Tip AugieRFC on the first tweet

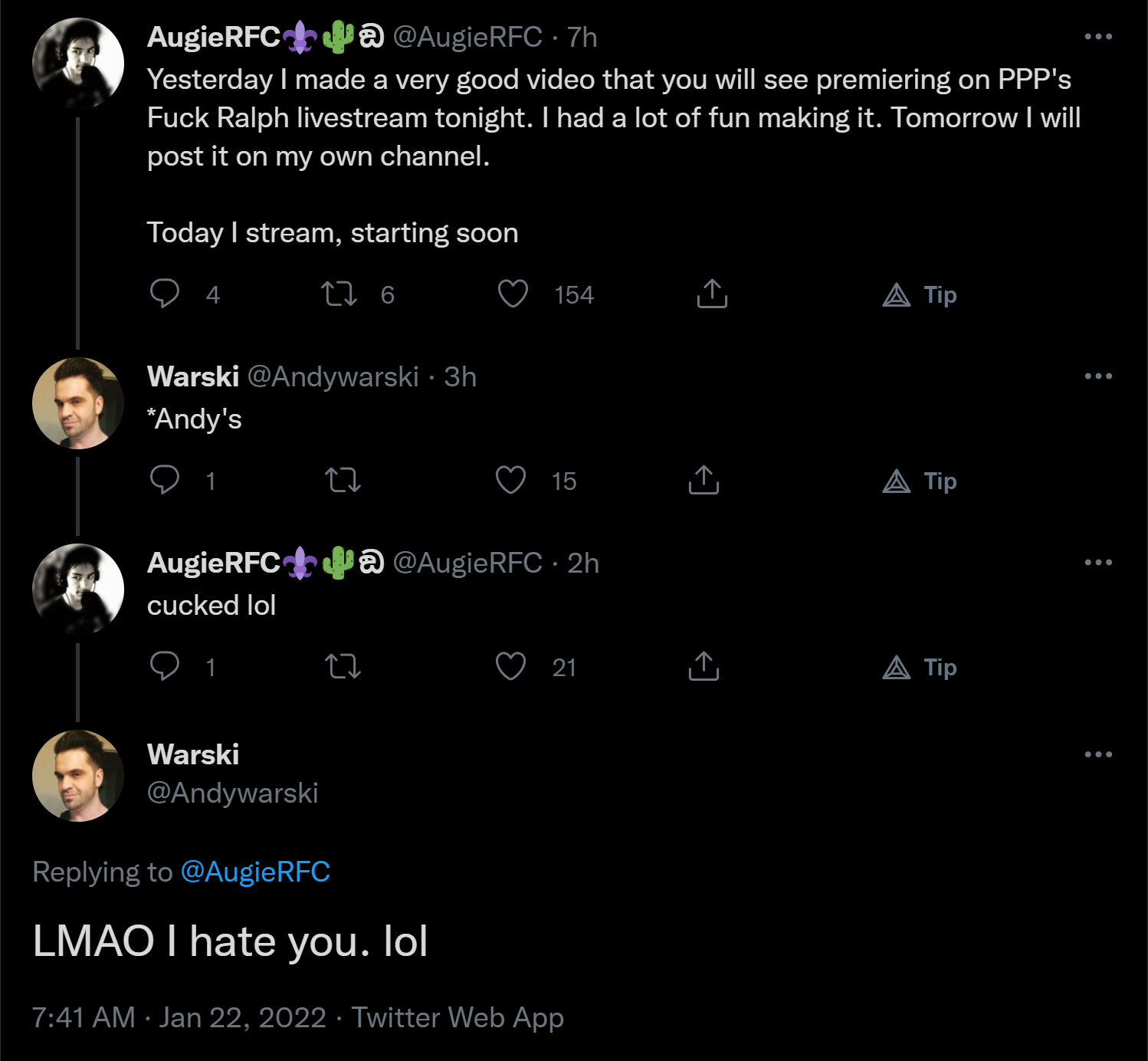coord(920,294)
